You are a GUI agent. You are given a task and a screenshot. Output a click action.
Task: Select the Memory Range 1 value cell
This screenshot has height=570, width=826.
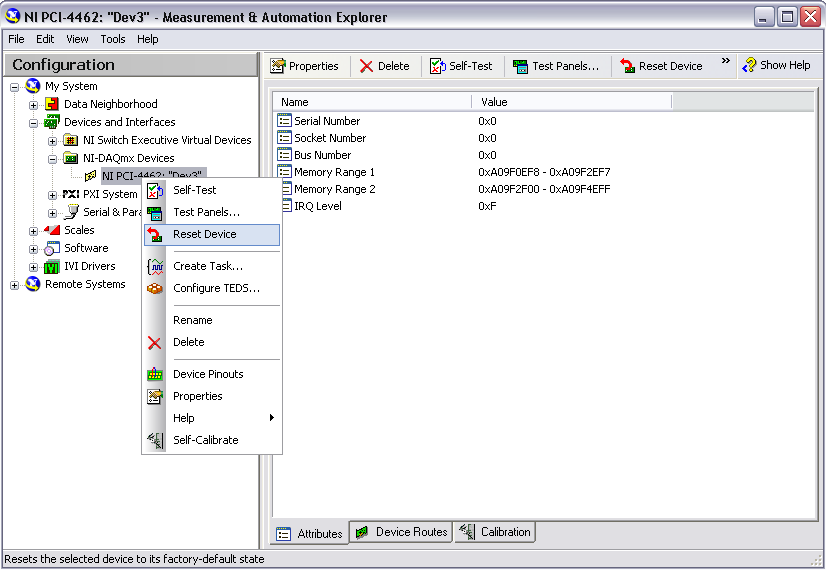point(544,172)
